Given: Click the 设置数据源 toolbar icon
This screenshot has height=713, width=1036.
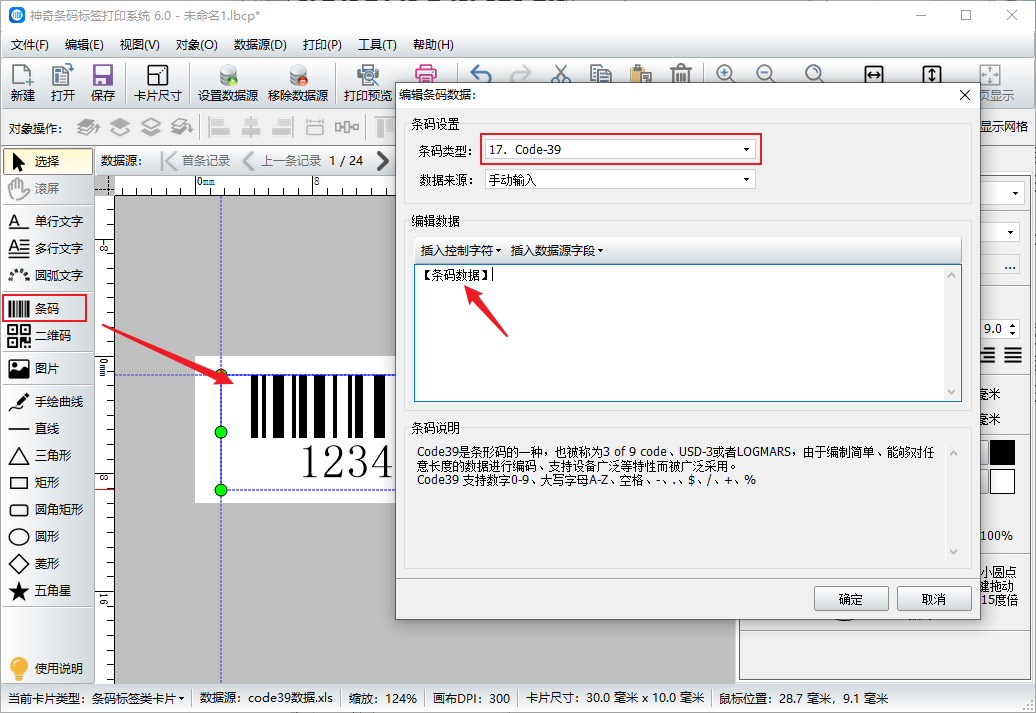Looking at the screenshot, I should coord(227,82).
